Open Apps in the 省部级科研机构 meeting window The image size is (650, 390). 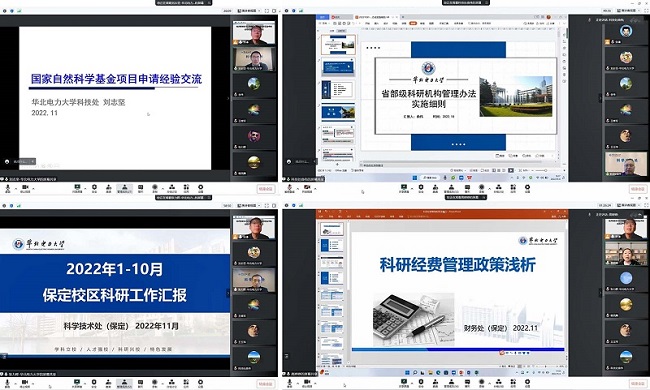pos(513,189)
